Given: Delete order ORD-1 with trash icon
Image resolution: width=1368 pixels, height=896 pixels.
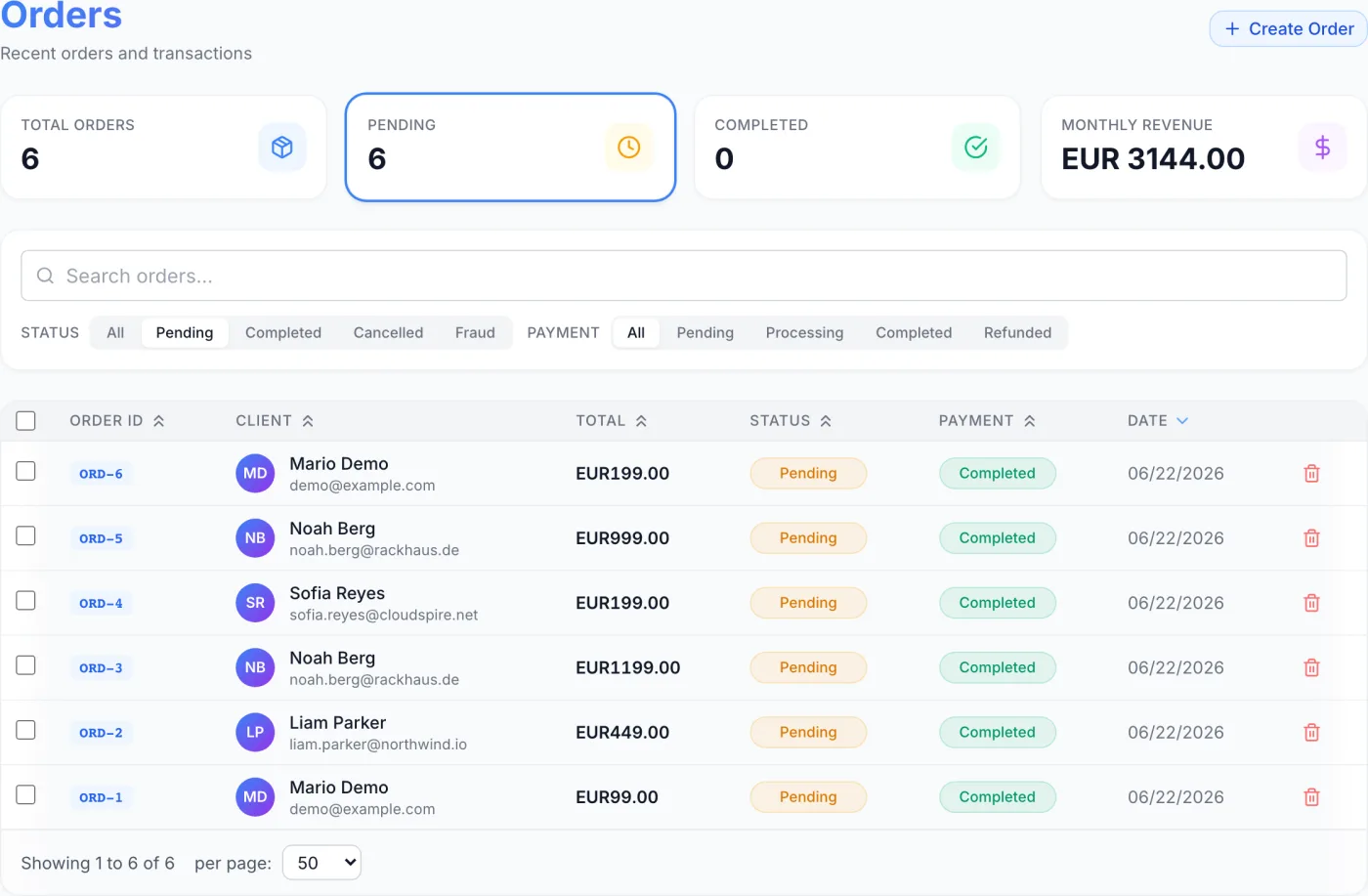Looking at the screenshot, I should 1311,797.
